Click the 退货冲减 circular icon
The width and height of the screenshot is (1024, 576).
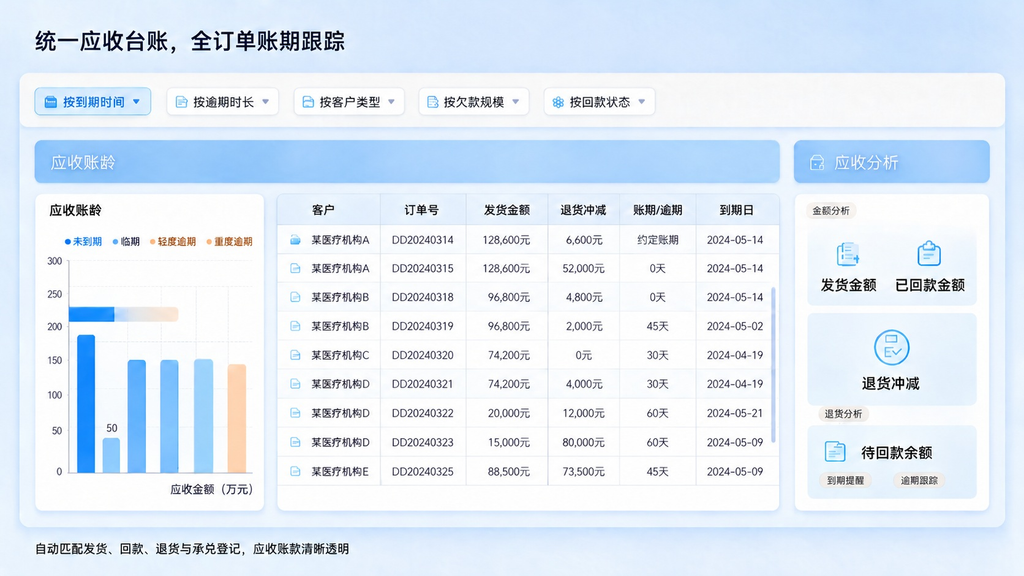(x=891, y=347)
